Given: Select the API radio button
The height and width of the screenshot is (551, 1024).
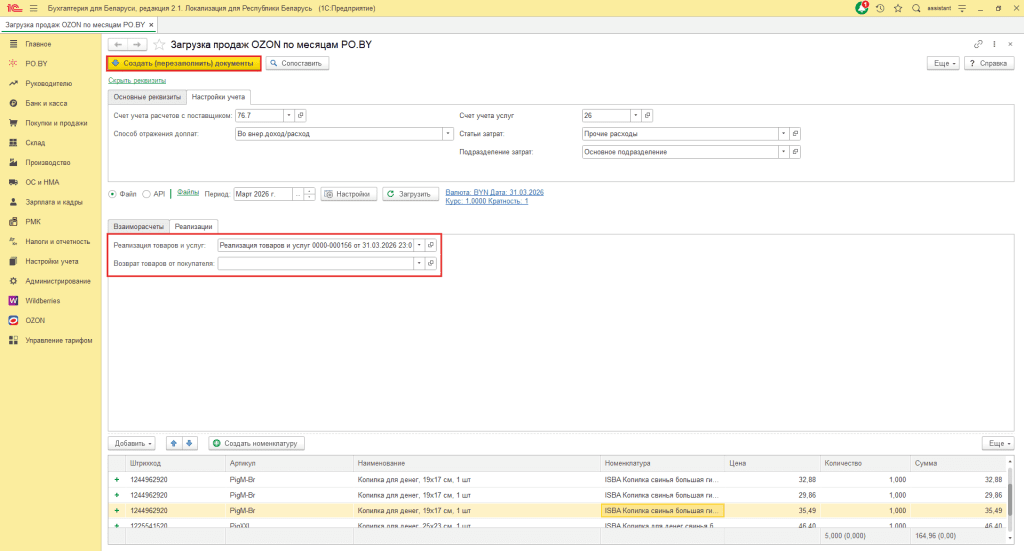Looking at the screenshot, I should click(146, 194).
